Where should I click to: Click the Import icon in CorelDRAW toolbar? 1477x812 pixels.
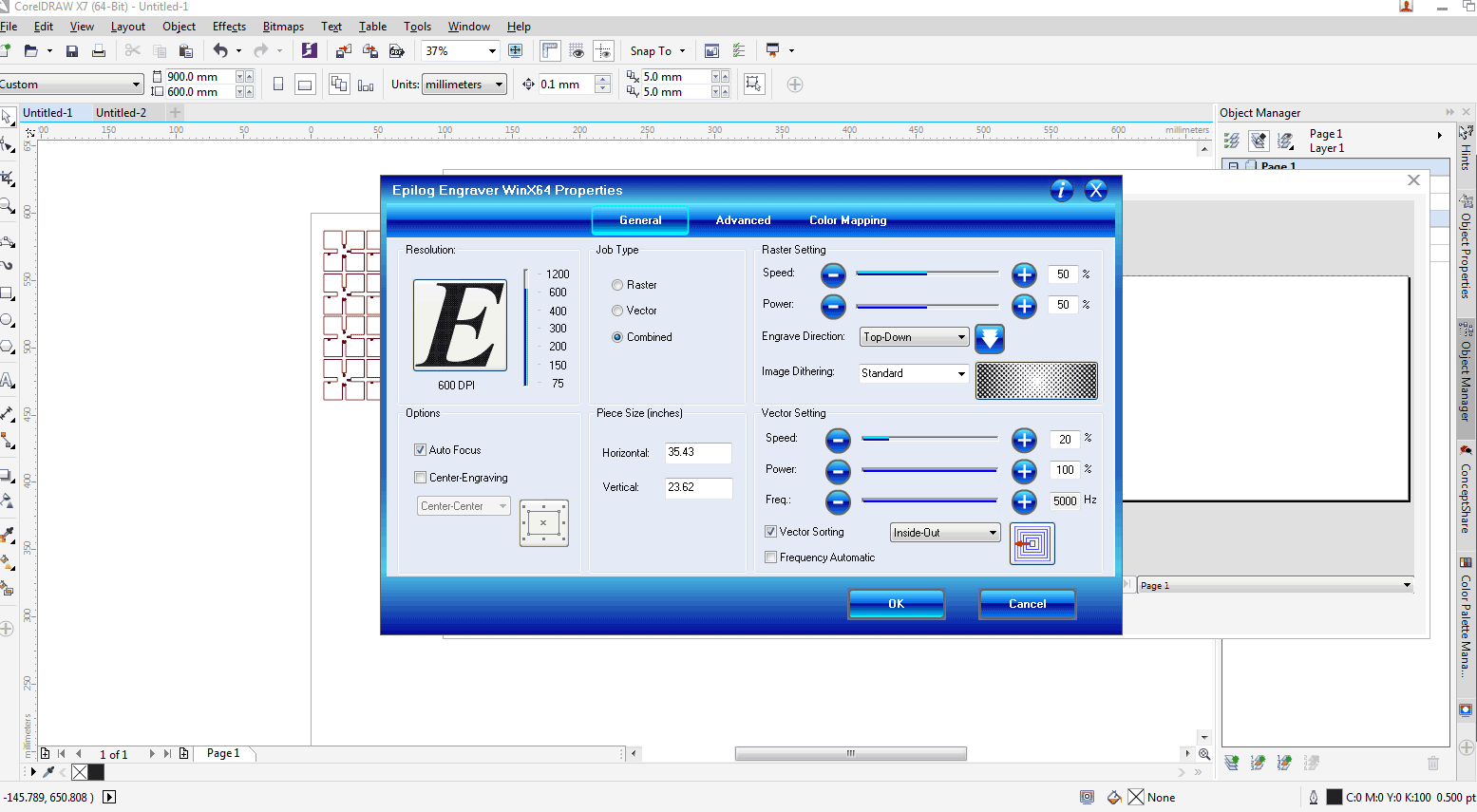click(x=344, y=51)
